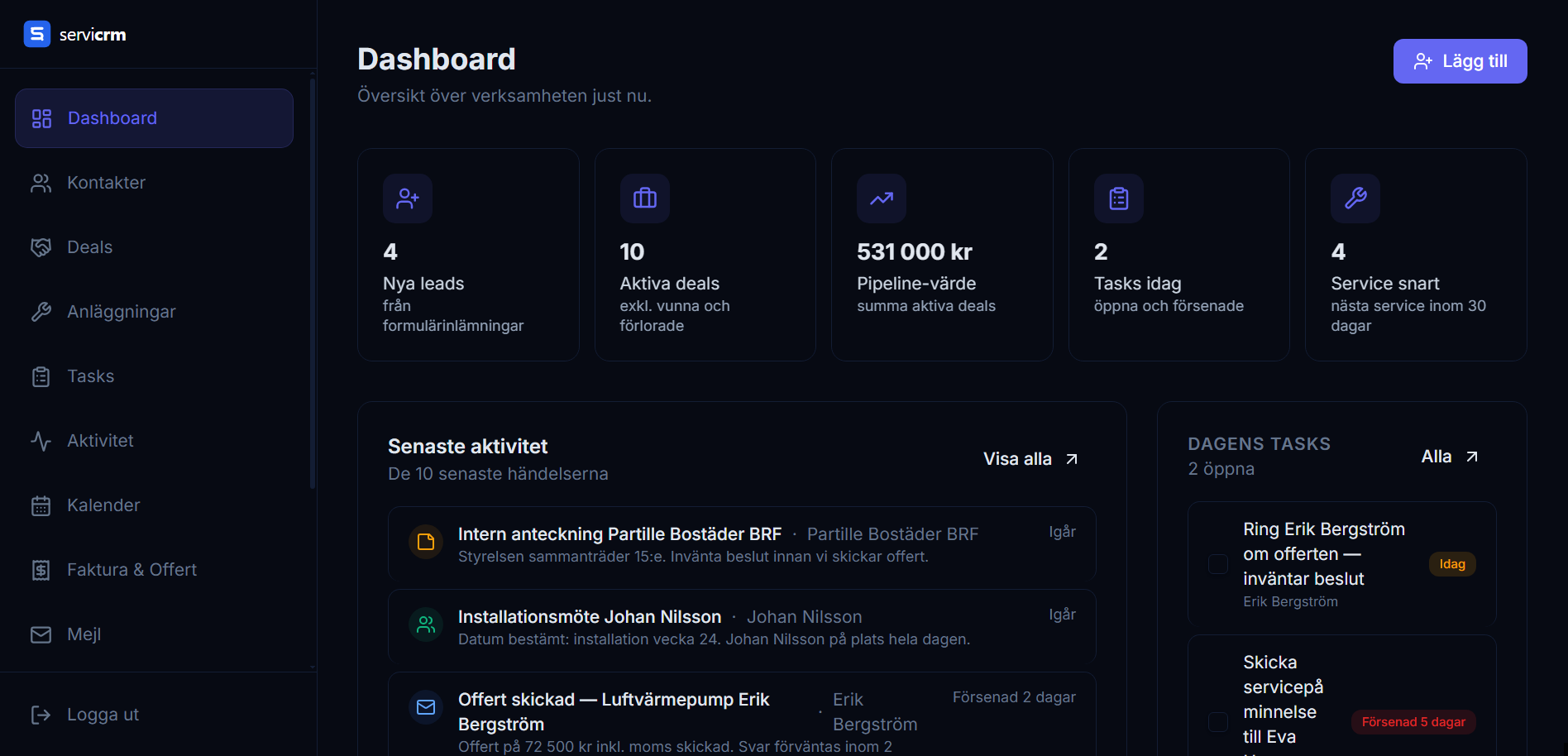Open the Aktiva deals stat card

[705, 255]
